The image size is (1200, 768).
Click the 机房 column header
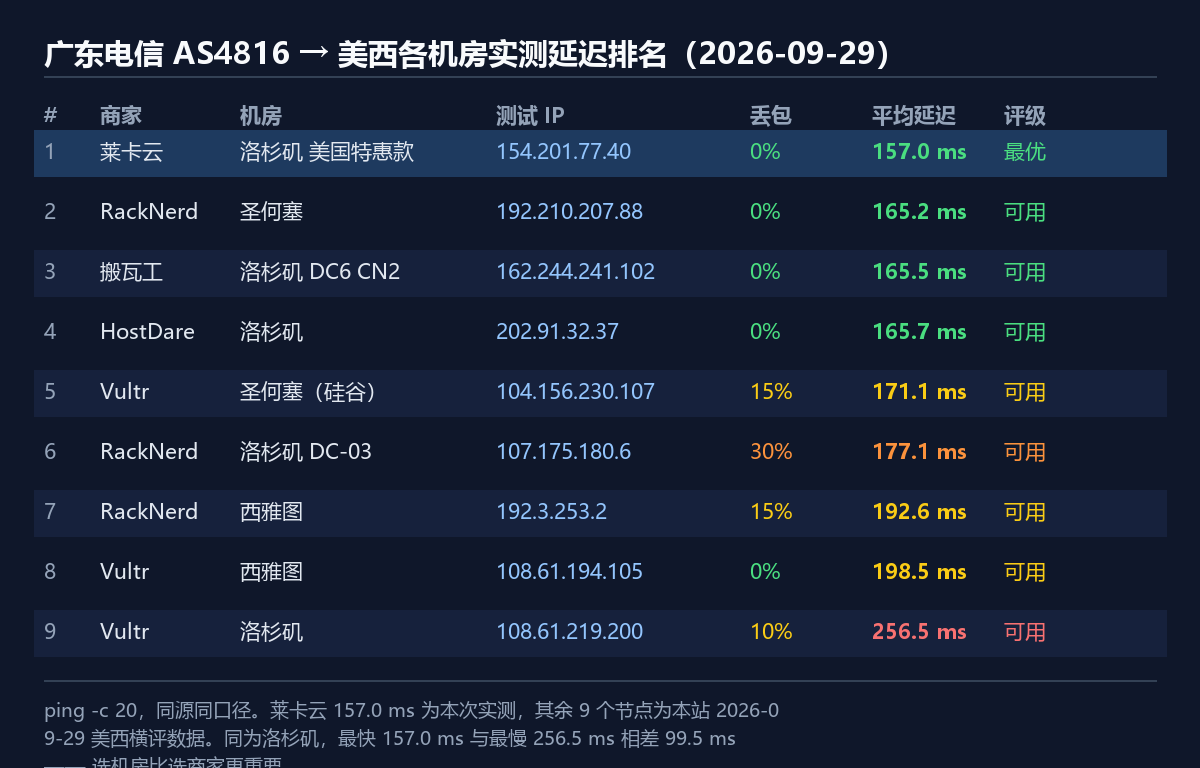(260, 116)
